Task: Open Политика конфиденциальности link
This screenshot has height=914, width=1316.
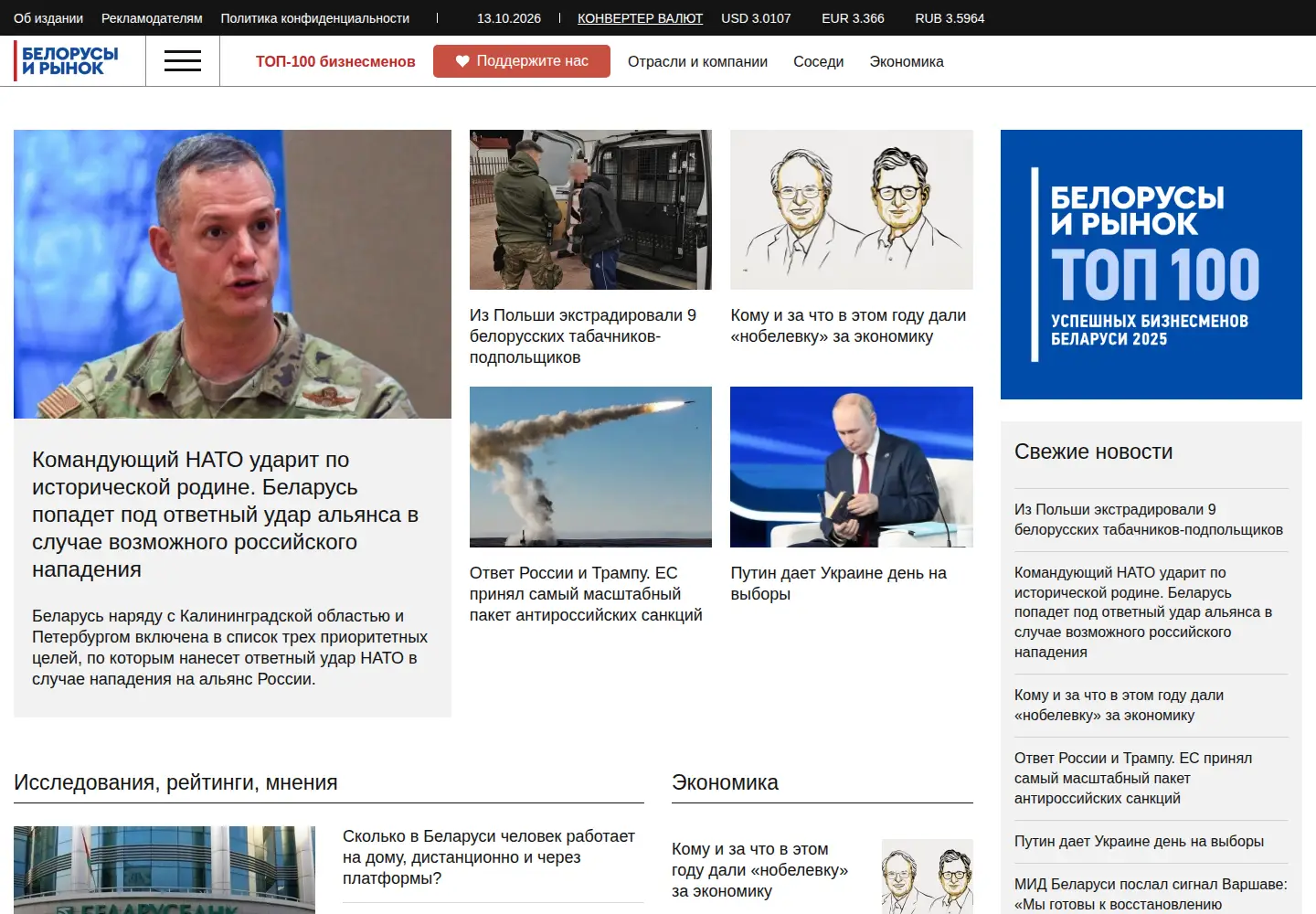Action: pyautogui.click(x=315, y=18)
